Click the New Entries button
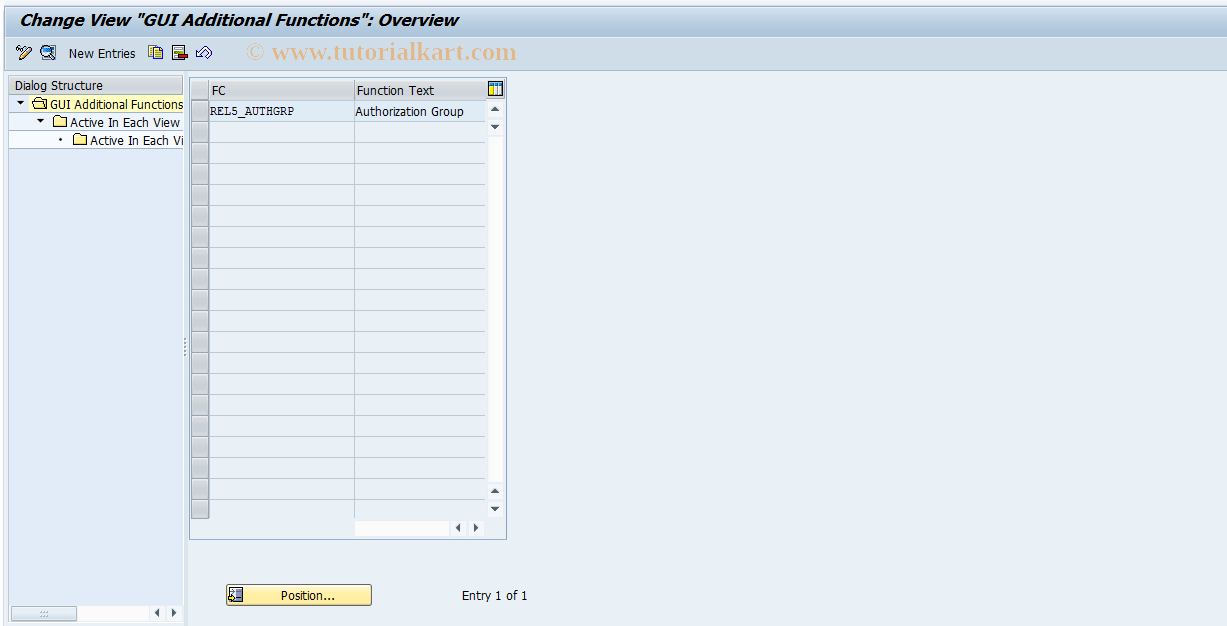This screenshot has width=1227, height=626. (102, 53)
